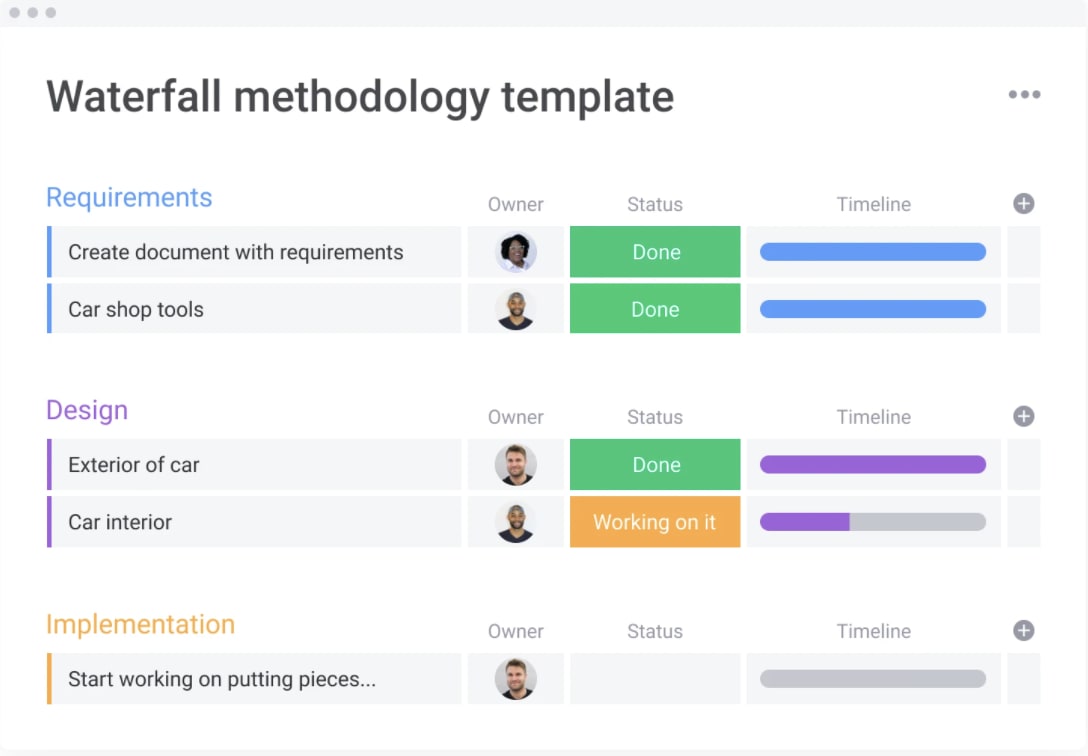Click the add column plus icon in Requirements group
Viewport: 1088px width, 756px height.
click(x=1023, y=203)
